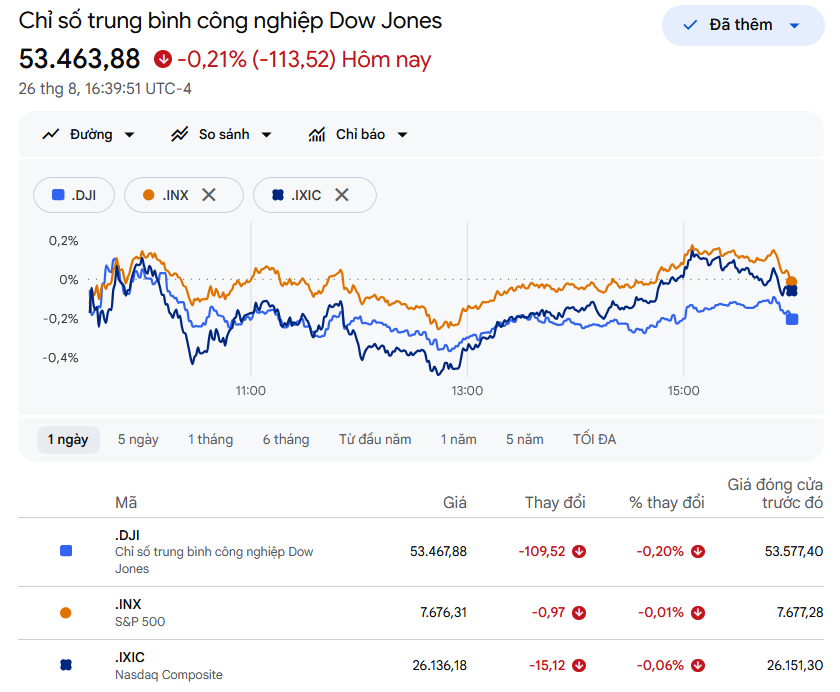Click the line chart icon beside Đường
The height and width of the screenshot is (692, 840).
coord(51,134)
